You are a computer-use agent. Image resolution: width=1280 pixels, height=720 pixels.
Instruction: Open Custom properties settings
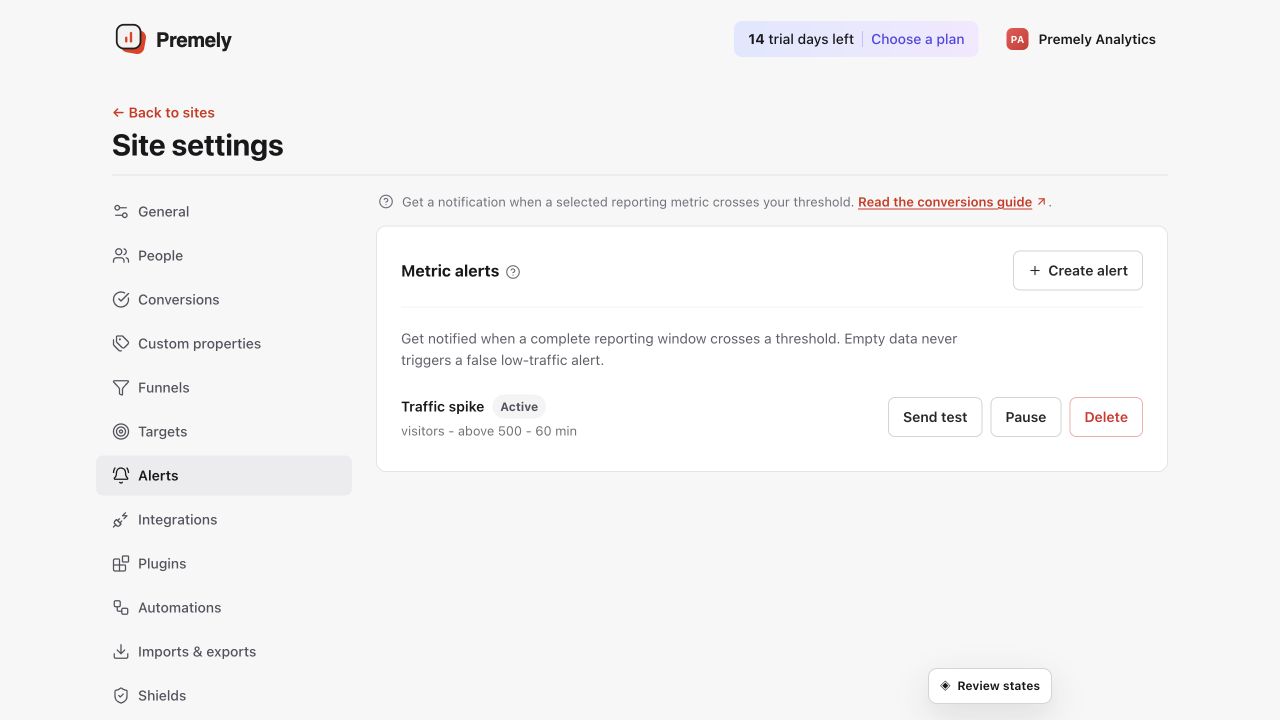point(224,344)
